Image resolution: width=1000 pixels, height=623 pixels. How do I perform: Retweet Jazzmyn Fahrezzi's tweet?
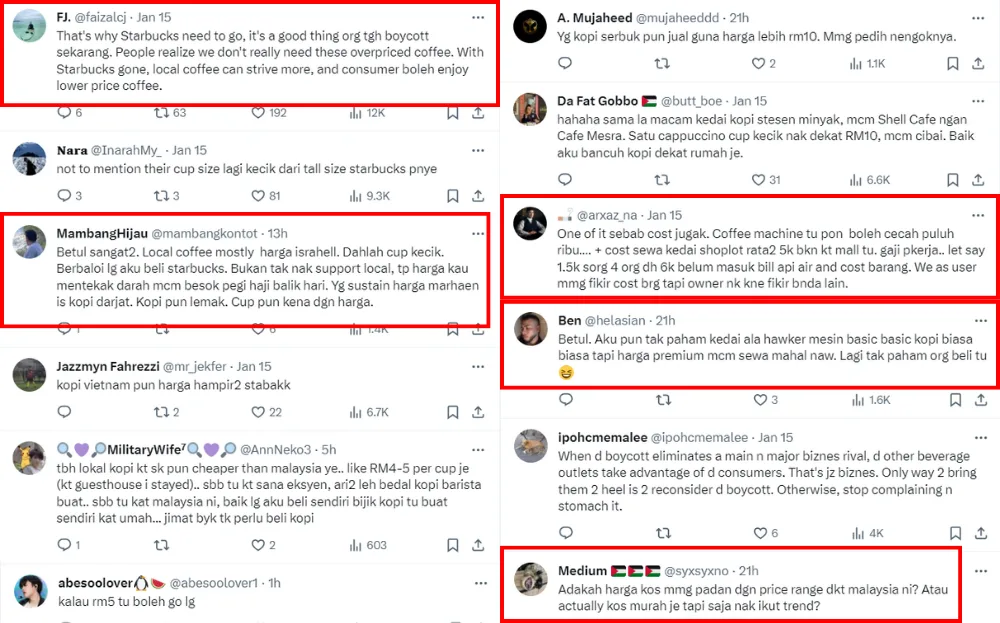[x=161, y=412]
